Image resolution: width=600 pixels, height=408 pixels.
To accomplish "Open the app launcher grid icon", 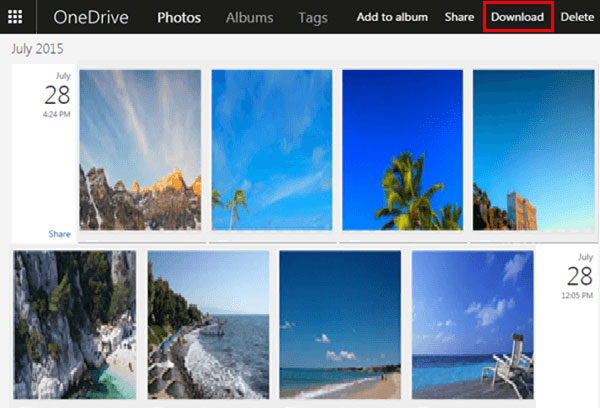I will point(15,17).
